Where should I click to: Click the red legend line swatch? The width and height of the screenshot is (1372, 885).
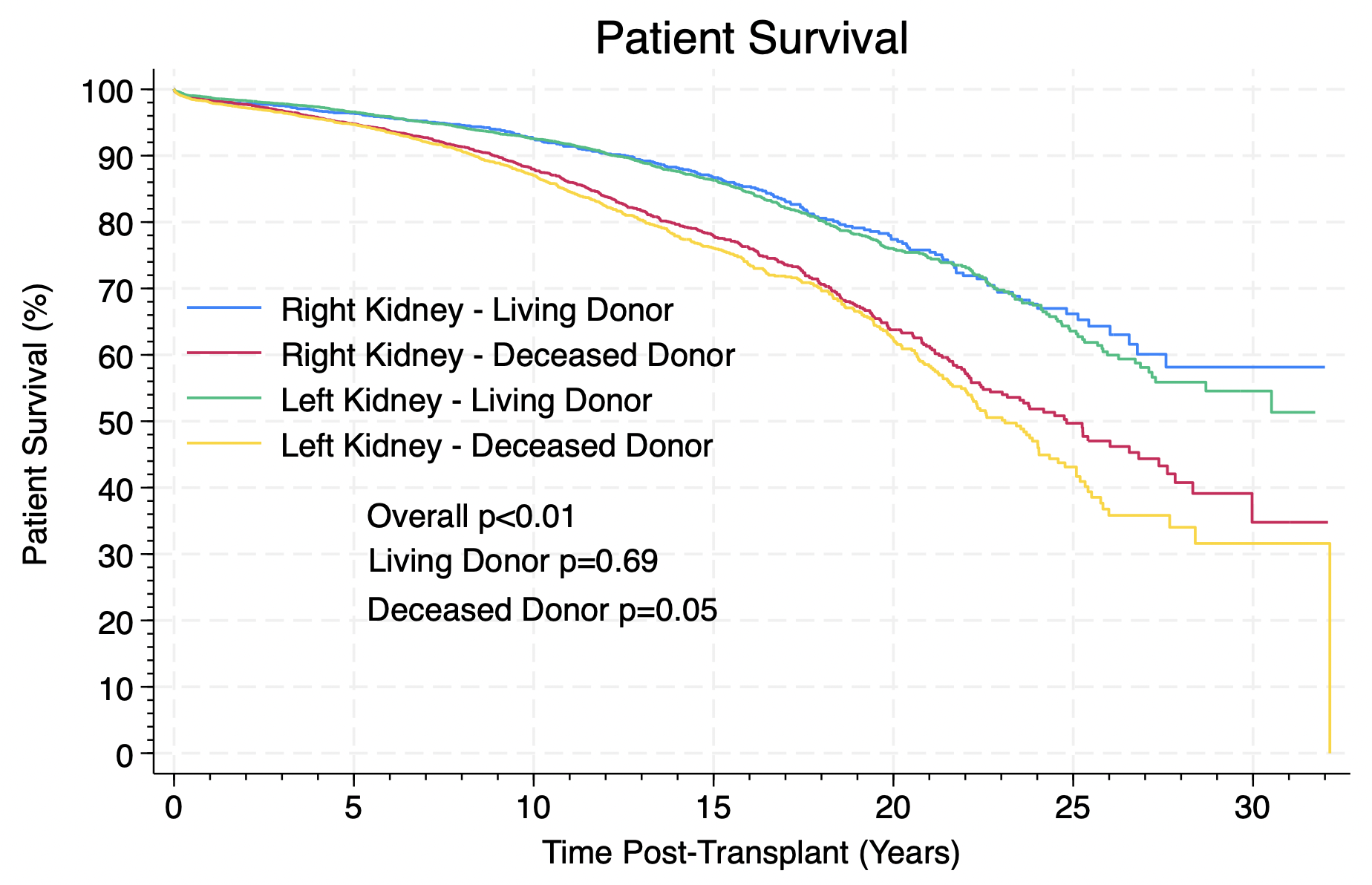pyautogui.click(x=224, y=353)
